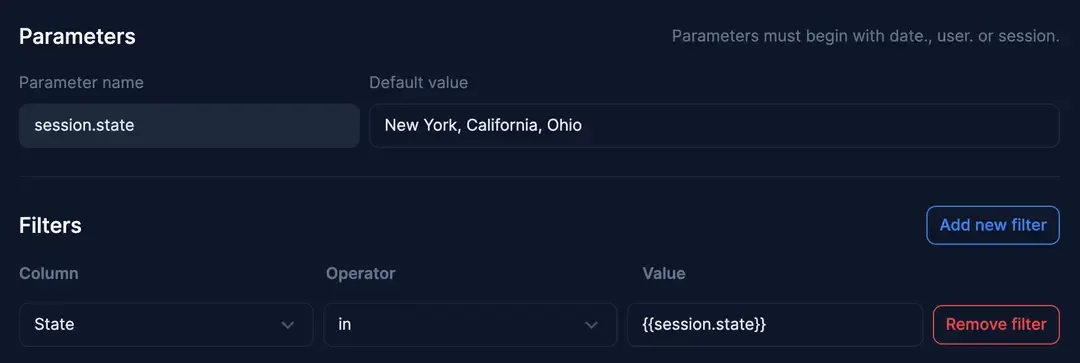This screenshot has width=1080, height=363.
Task: Open the Operator dropdown showing in
Action: 470,324
